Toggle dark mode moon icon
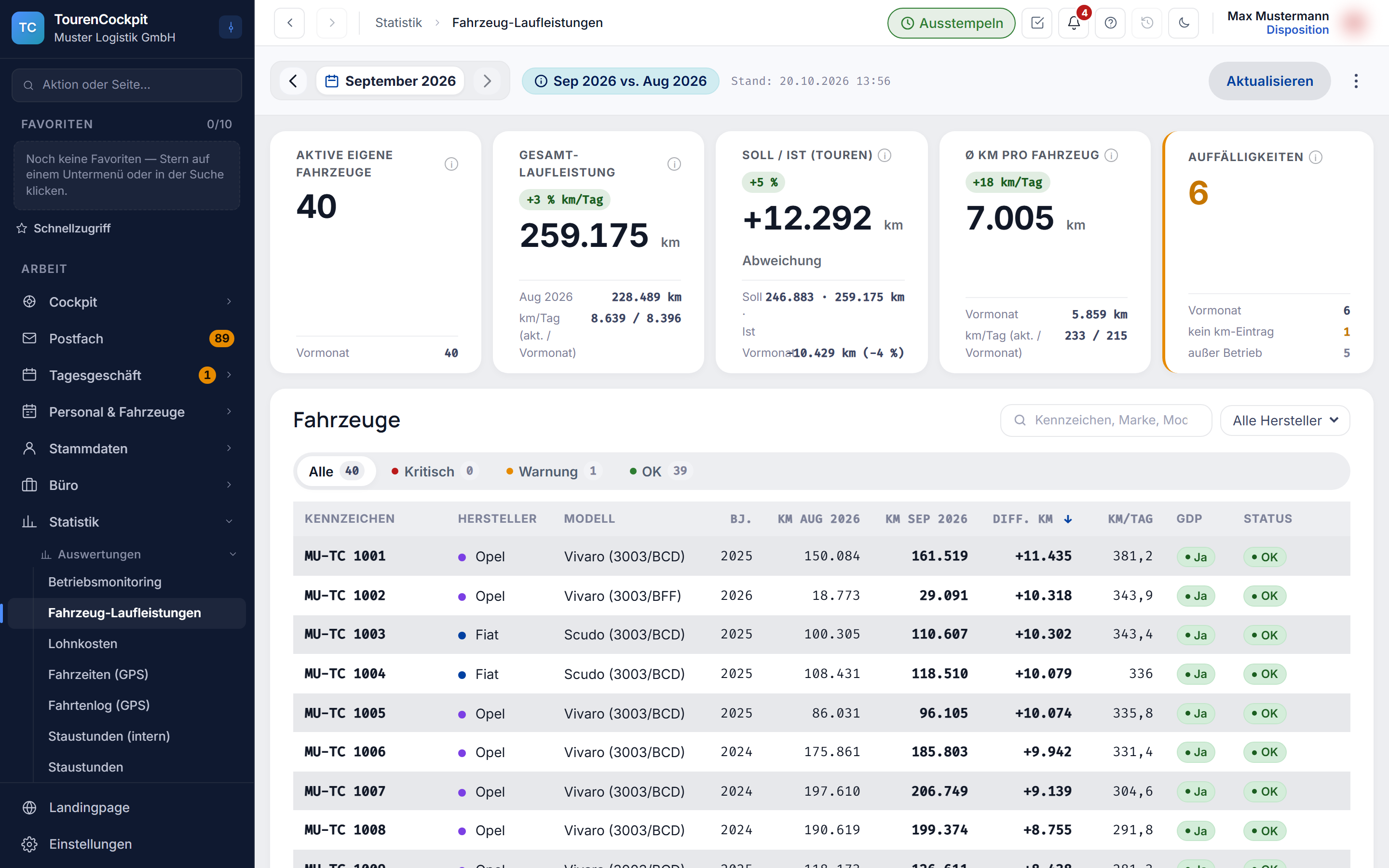The width and height of the screenshot is (1389, 868). [x=1184, y=23]
